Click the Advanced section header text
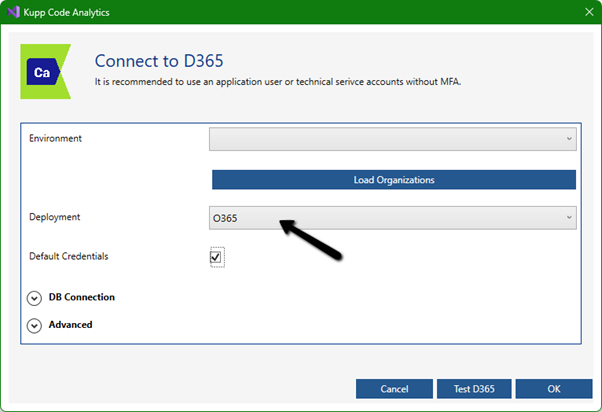602x412 pixels. [72, 325]
